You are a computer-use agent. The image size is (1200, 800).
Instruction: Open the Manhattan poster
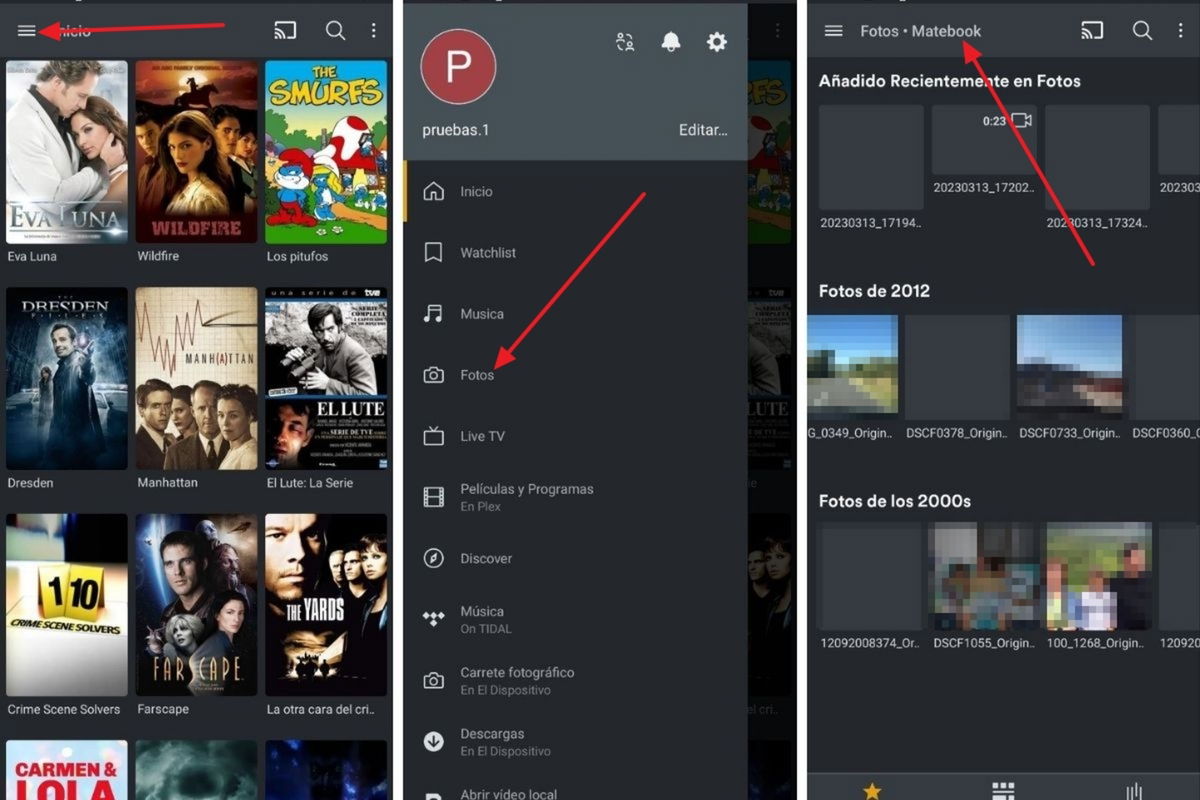196,379
